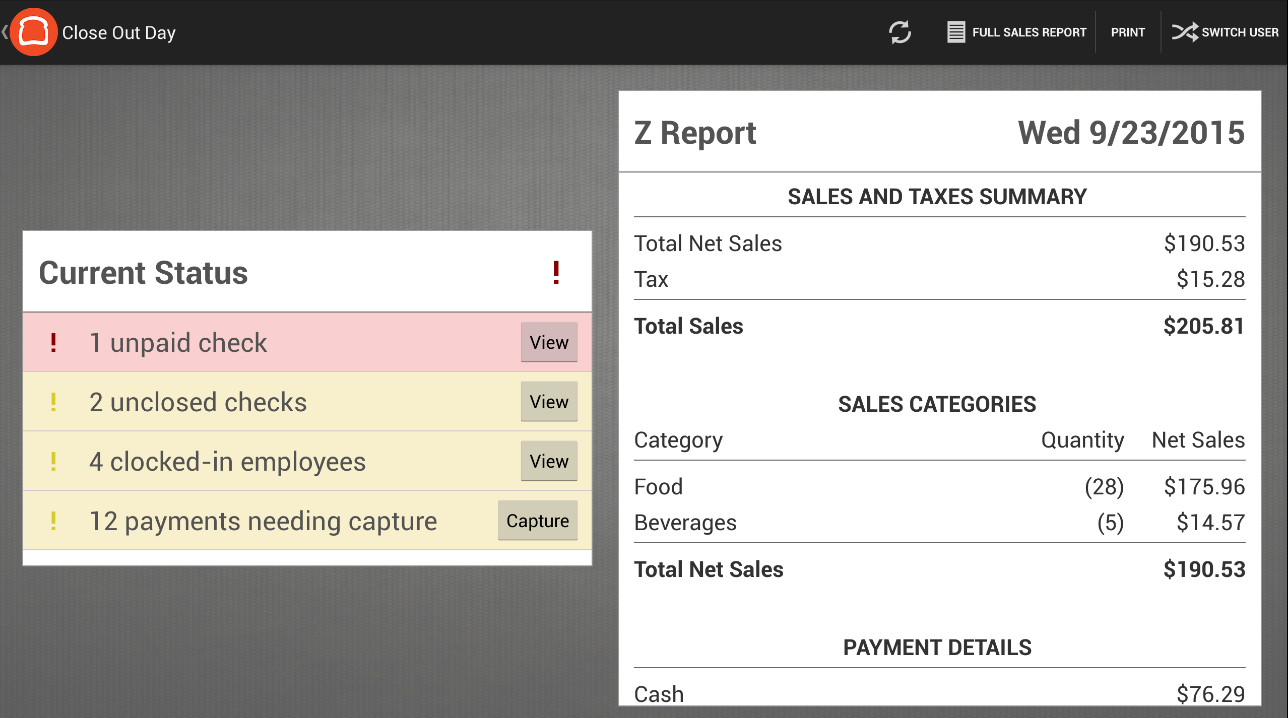Refresh the Close Out Day screen
Viewport: 1288px width, 718px height.
899,32
